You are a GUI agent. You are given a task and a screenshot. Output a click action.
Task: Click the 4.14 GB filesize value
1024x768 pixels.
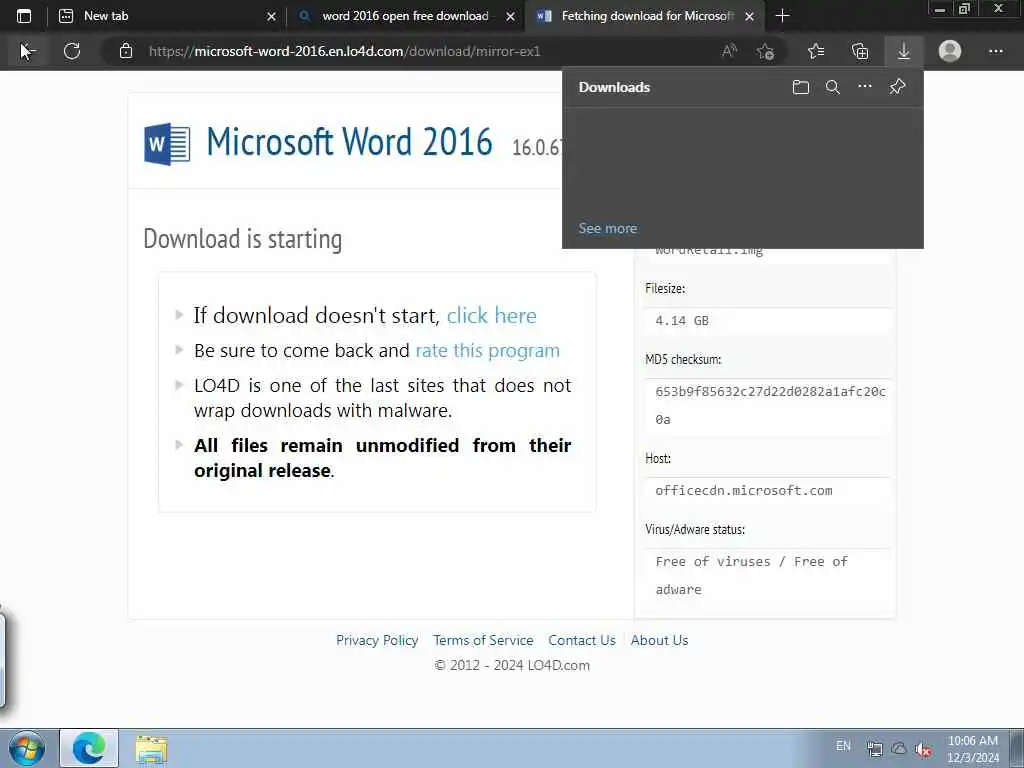682,321
